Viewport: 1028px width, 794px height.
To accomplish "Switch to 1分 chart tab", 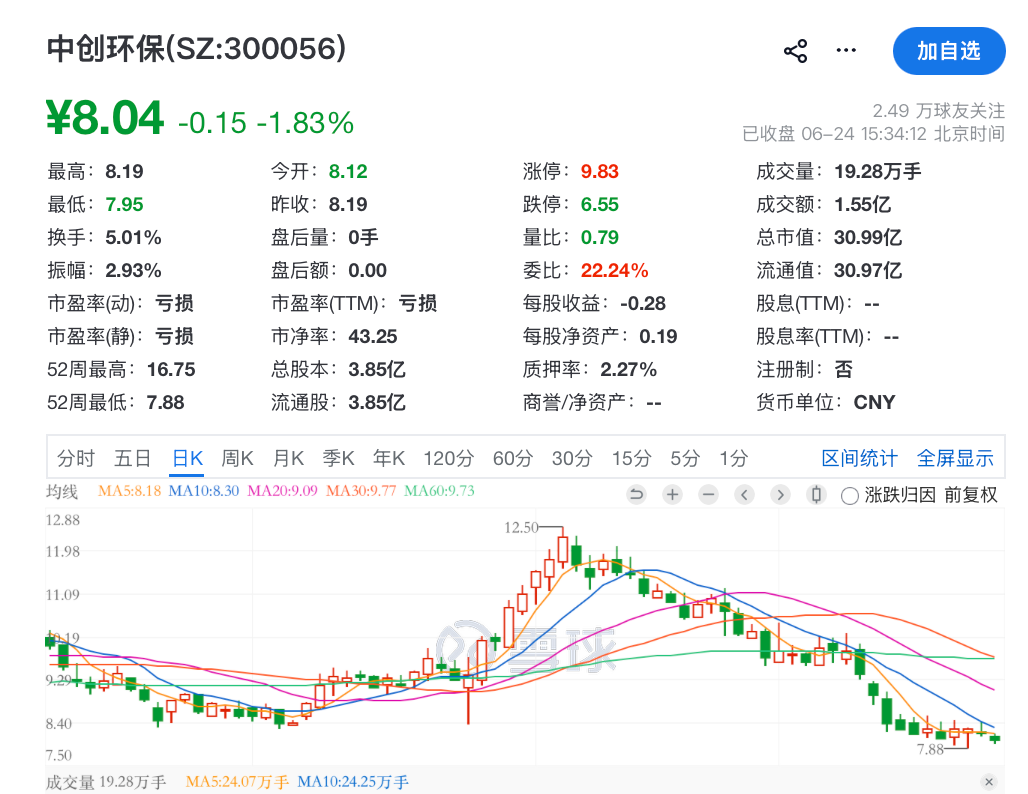I will pos(734,458).
